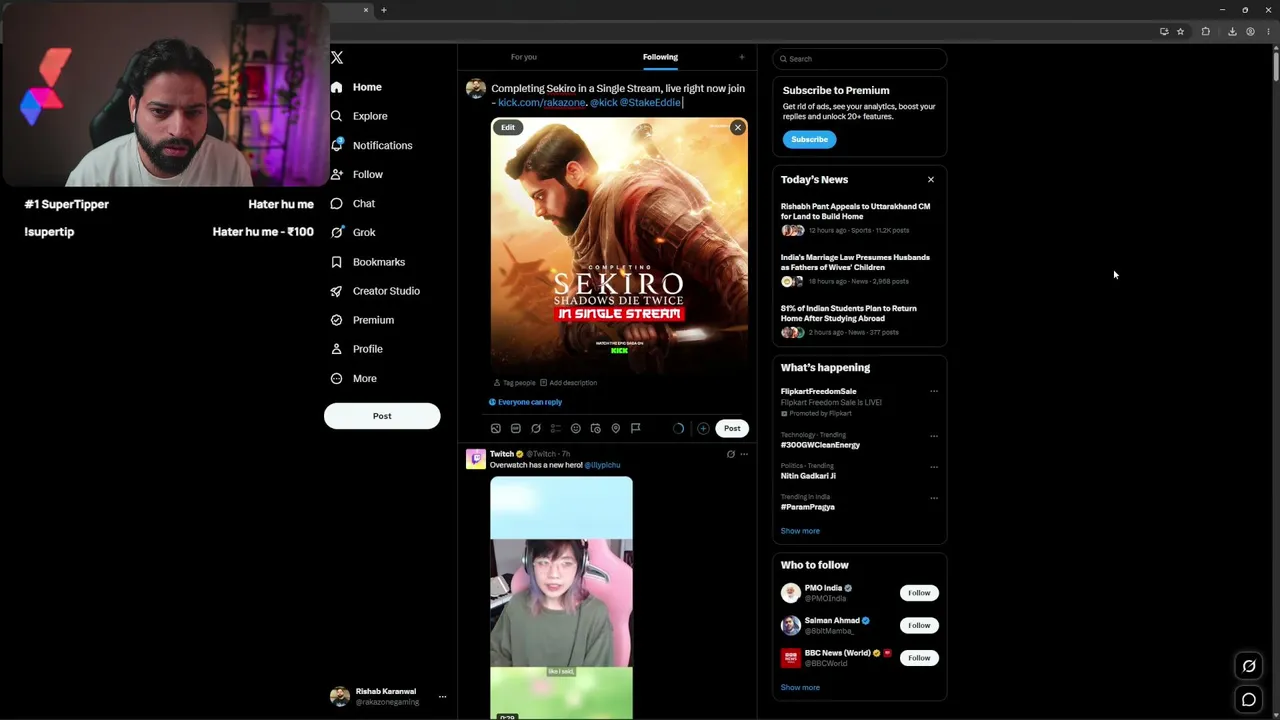The image size is (1280, 720).
Task: Bookmark this page with the star icon
Action: pyautogui.click(x=1180, y=32)
